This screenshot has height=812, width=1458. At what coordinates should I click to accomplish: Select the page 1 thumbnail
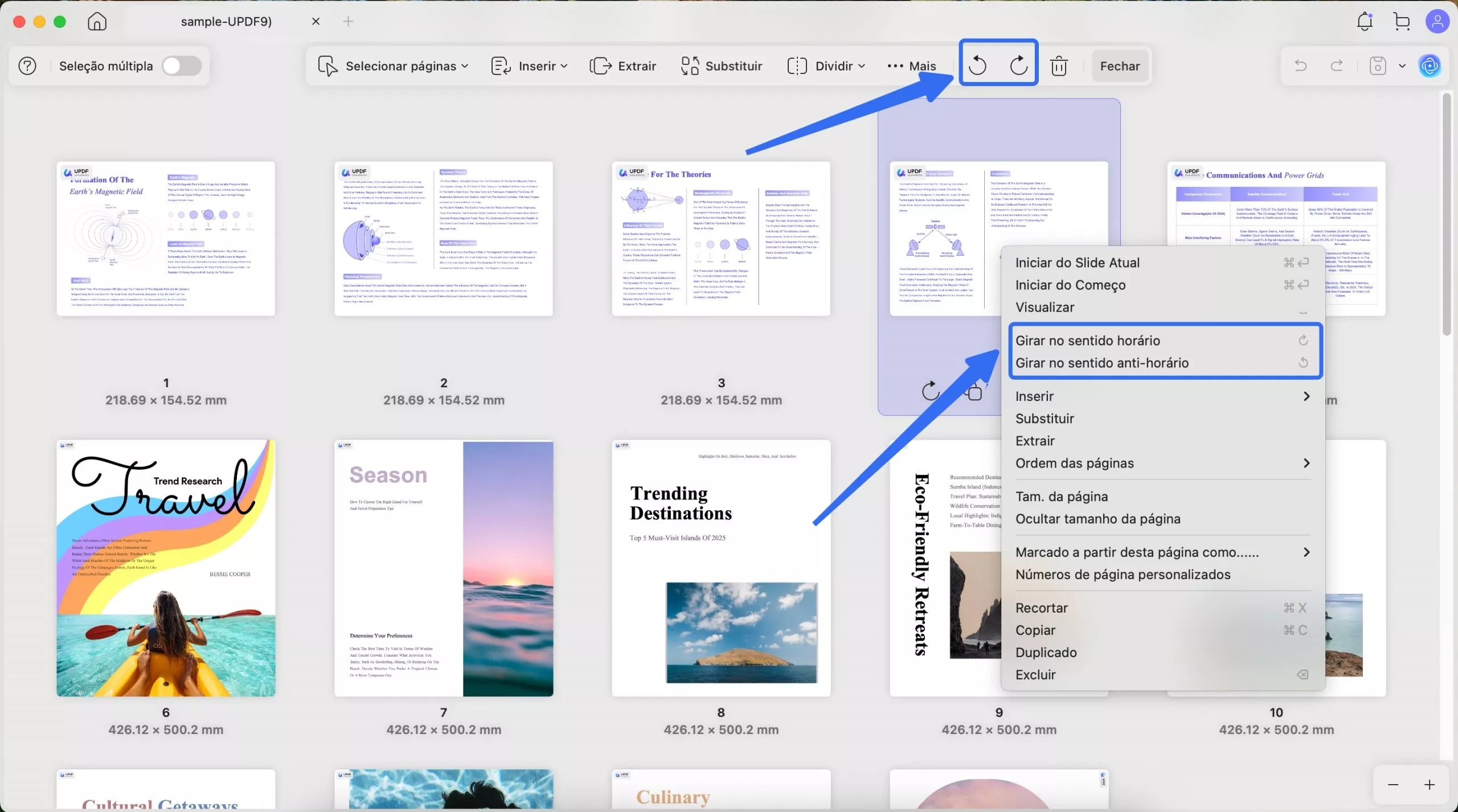click(165, 238)
